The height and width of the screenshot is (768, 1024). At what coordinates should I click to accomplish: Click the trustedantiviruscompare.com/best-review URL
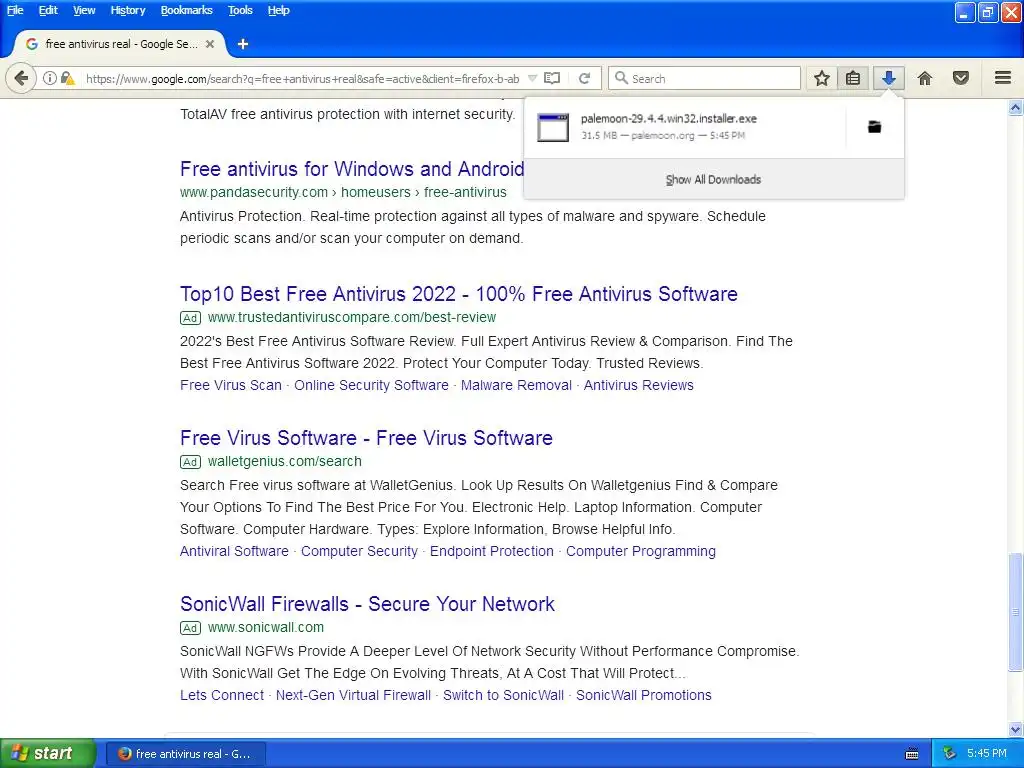pos(352,317)
